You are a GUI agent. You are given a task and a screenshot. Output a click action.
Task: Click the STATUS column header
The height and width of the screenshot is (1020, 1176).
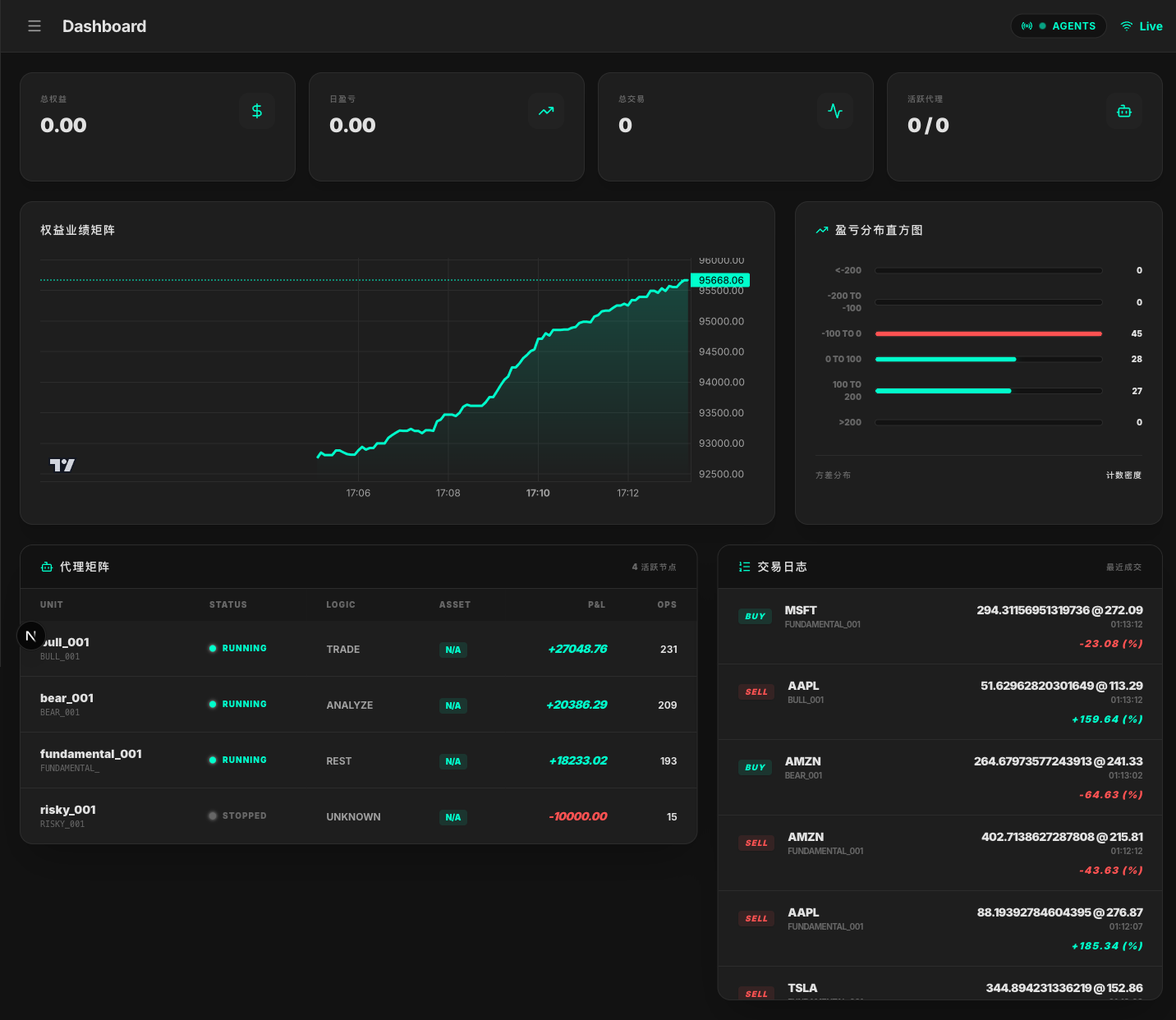(227, 604)
